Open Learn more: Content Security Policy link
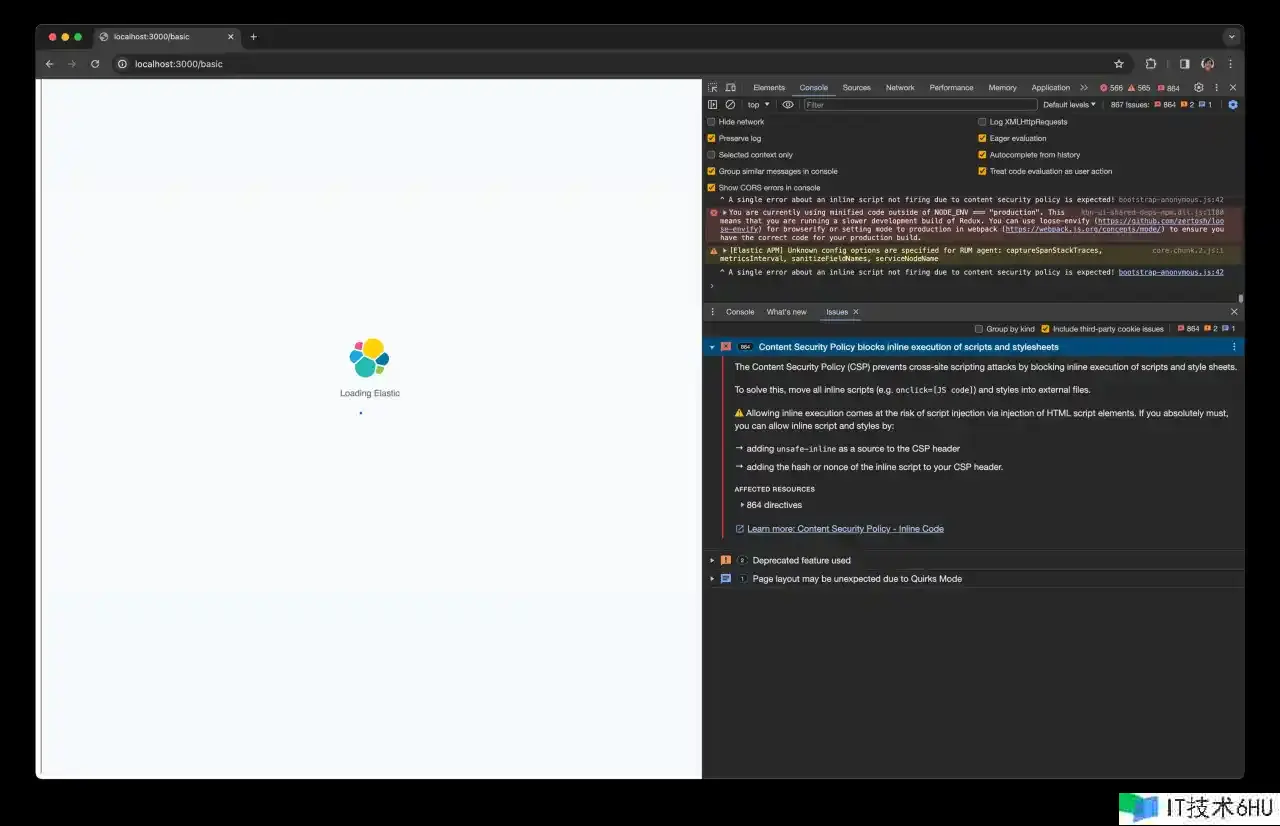Screen dimensions: 1280x826 [x=845, y=529]
